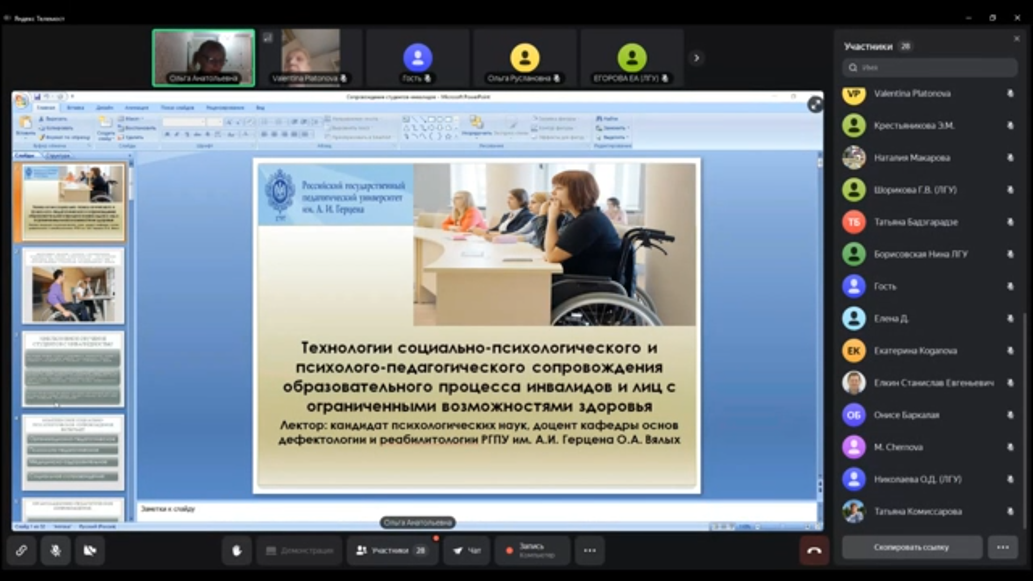The width and height of the screenshot is (1033, 581).
Task: Click Valentina Platonova's avatar in participants list
Action: pyautogui.click(x=853, y=94)
